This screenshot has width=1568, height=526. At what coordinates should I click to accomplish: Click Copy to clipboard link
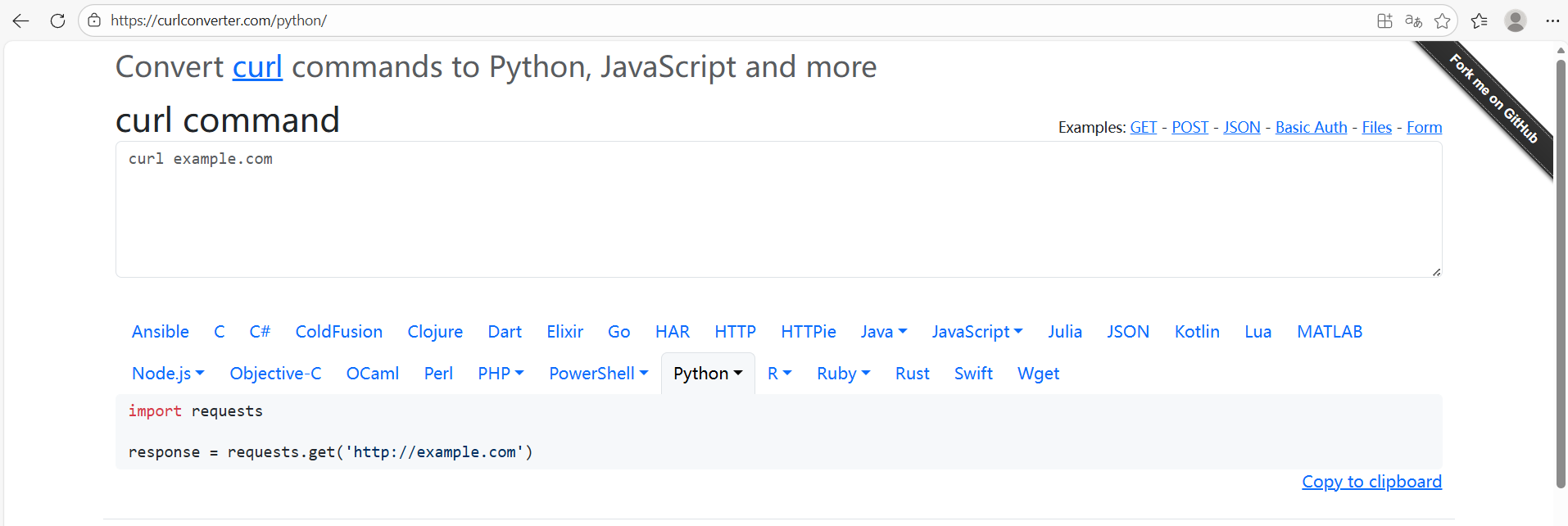click(x=1371, y=482)
